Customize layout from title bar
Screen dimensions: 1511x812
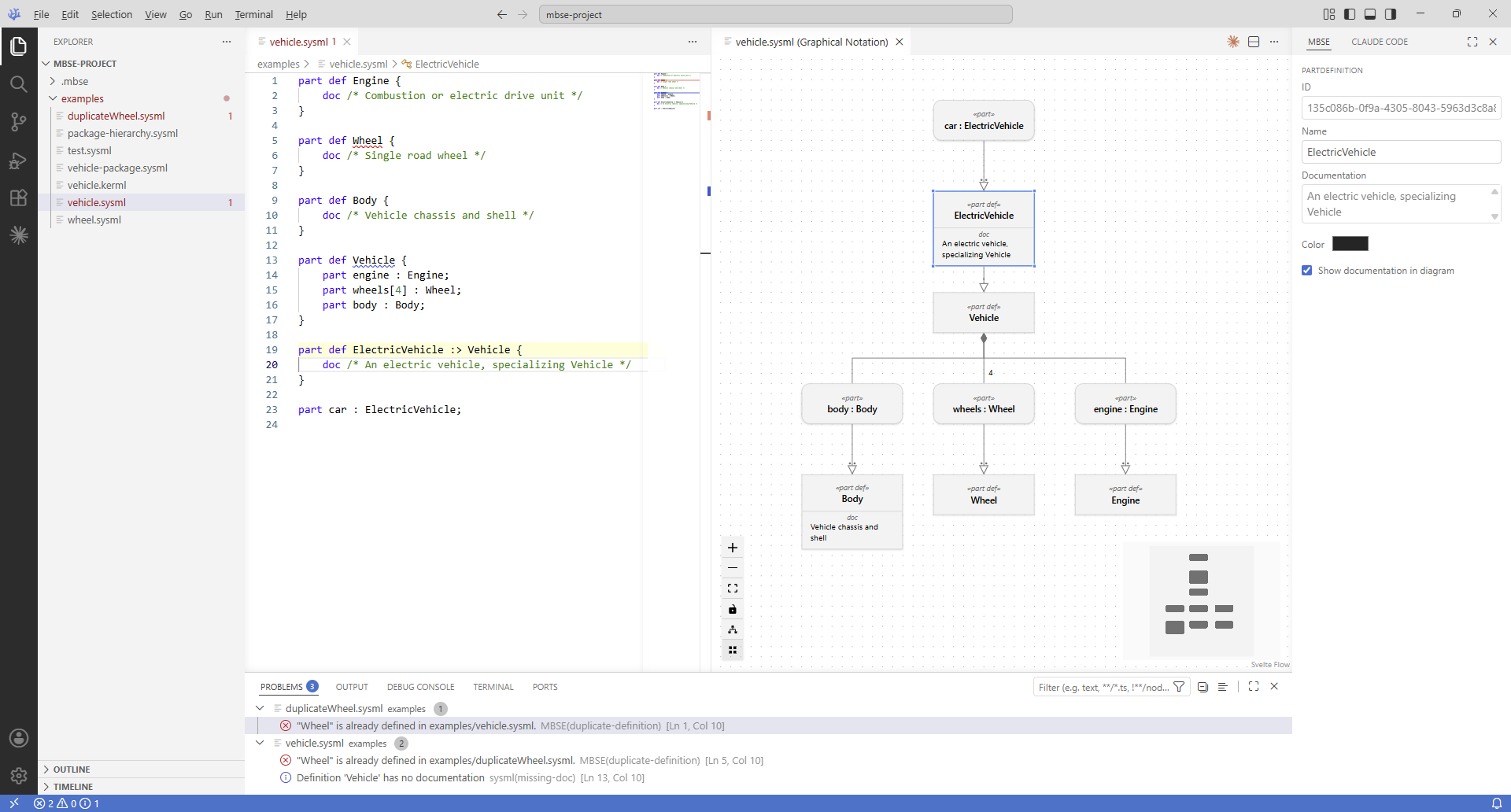point(1329,14)
